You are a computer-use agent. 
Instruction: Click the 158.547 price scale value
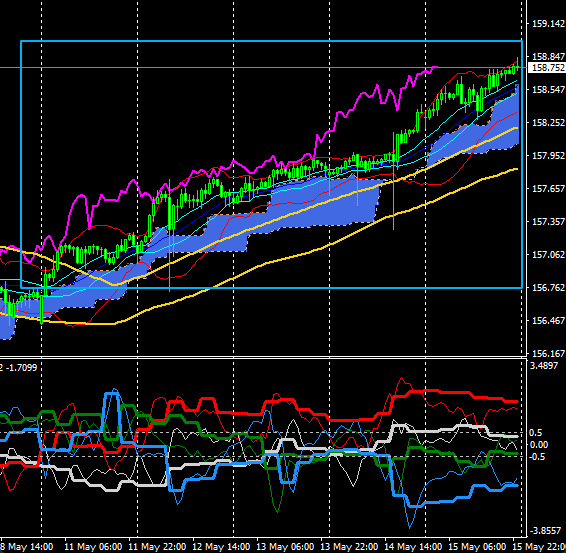(548, 90)
